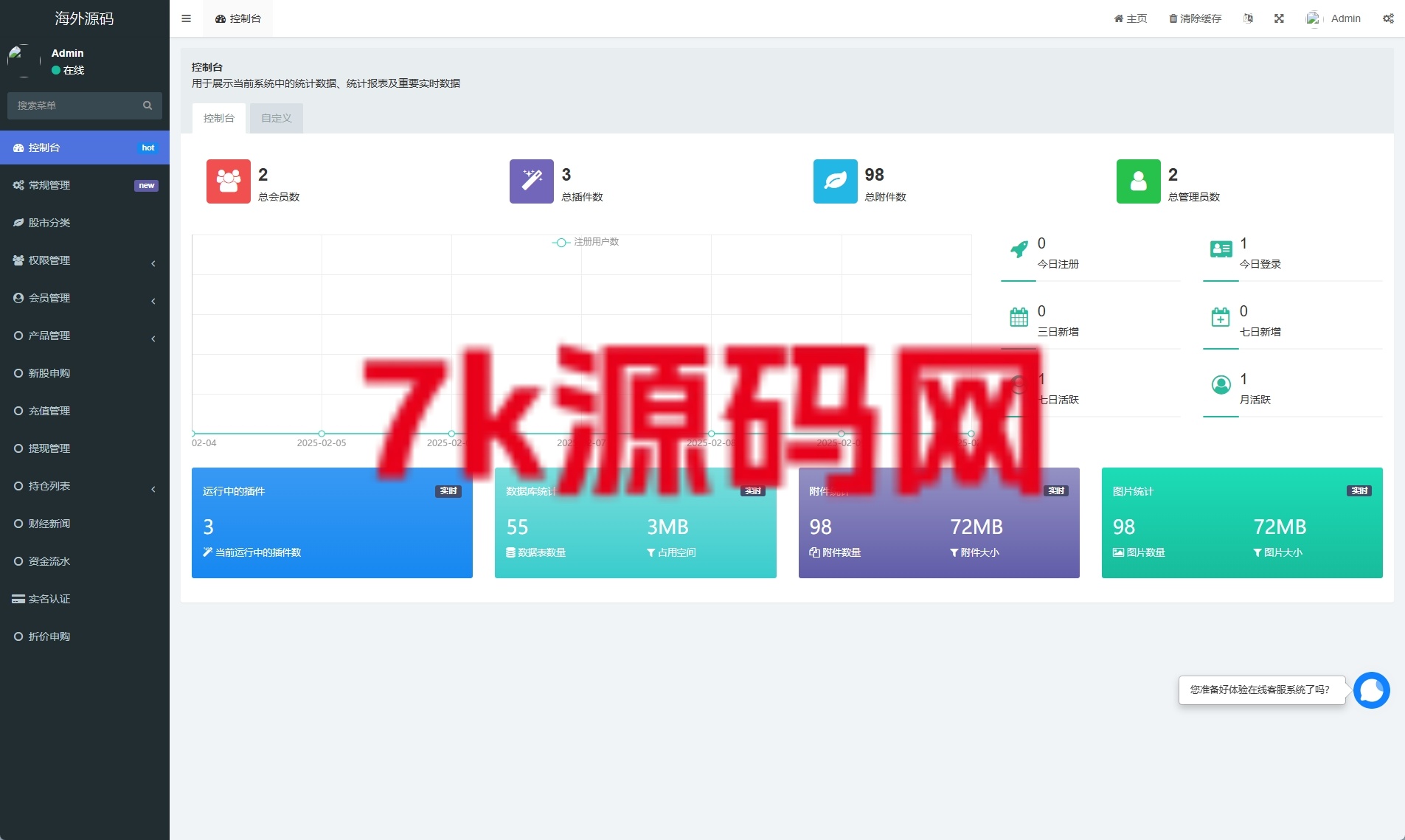Click the blue leaf attachments icon
Viewport: 1405px width, 840px height.
[836, 181]
